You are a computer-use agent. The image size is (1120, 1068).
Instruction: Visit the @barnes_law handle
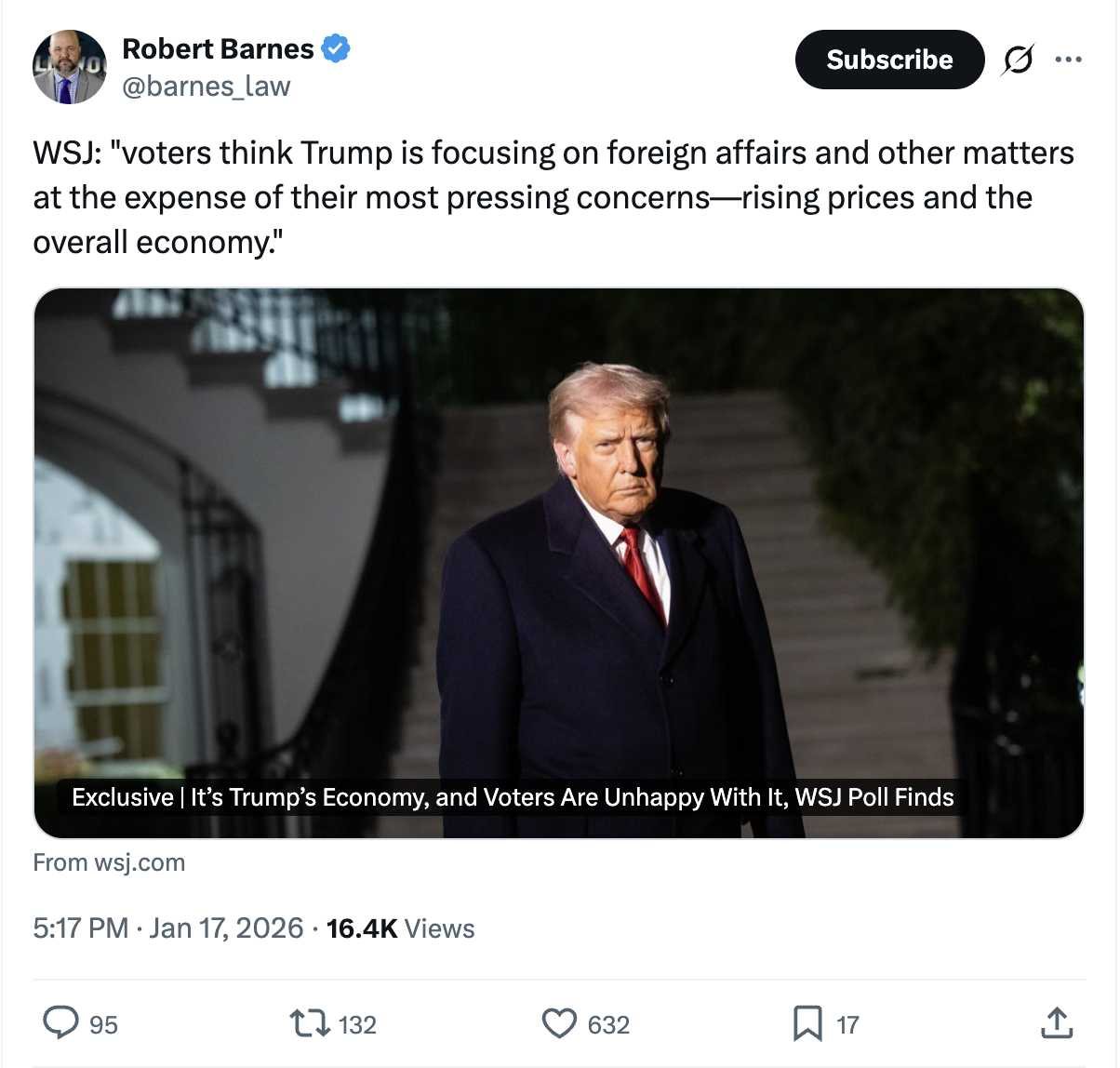tap(207, 87)
